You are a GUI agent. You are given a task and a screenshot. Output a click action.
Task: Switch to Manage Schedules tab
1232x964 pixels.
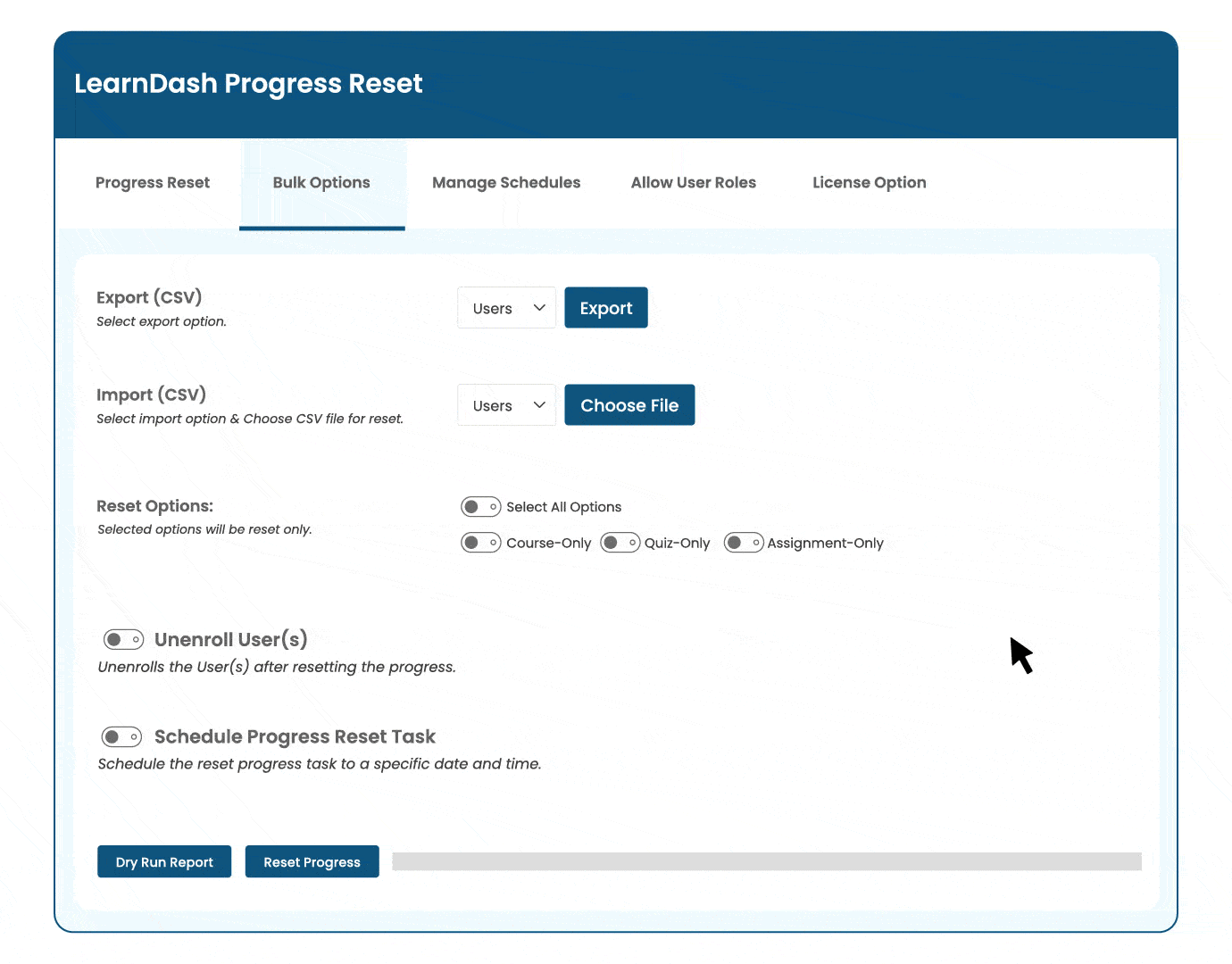tap(506, 183)
